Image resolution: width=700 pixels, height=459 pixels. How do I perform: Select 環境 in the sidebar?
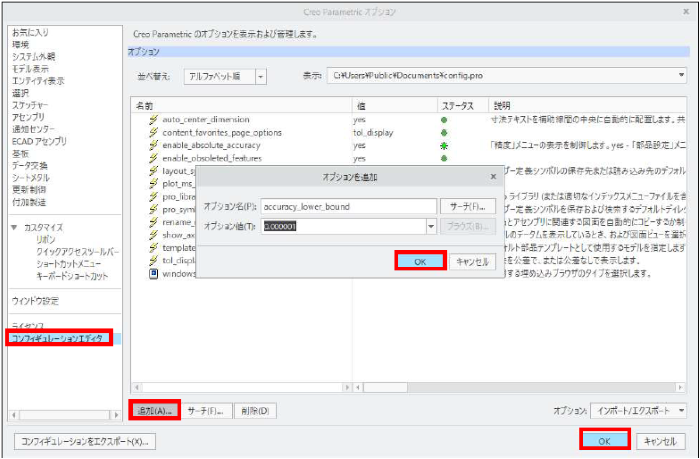pos(21,45)
